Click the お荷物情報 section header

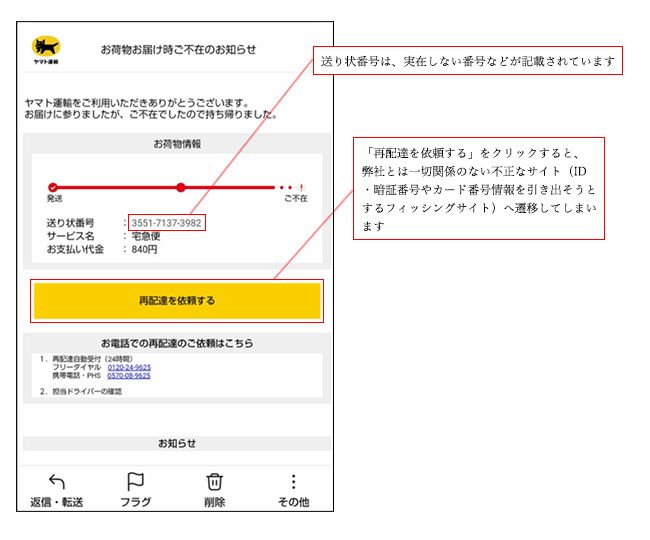tap(176, 144)
